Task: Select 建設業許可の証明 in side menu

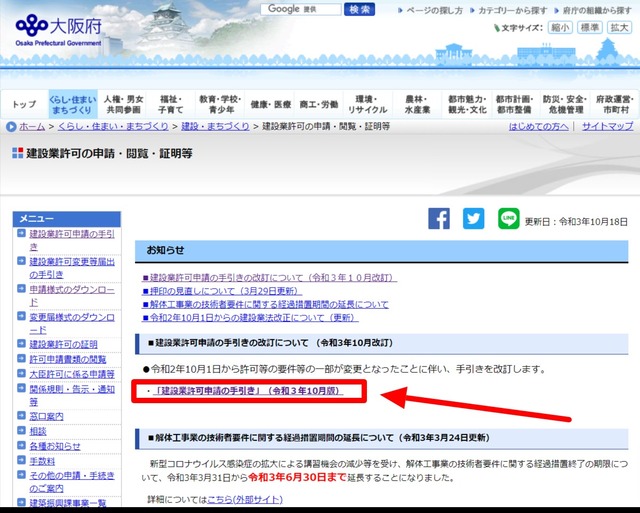Action: [63, 344]
